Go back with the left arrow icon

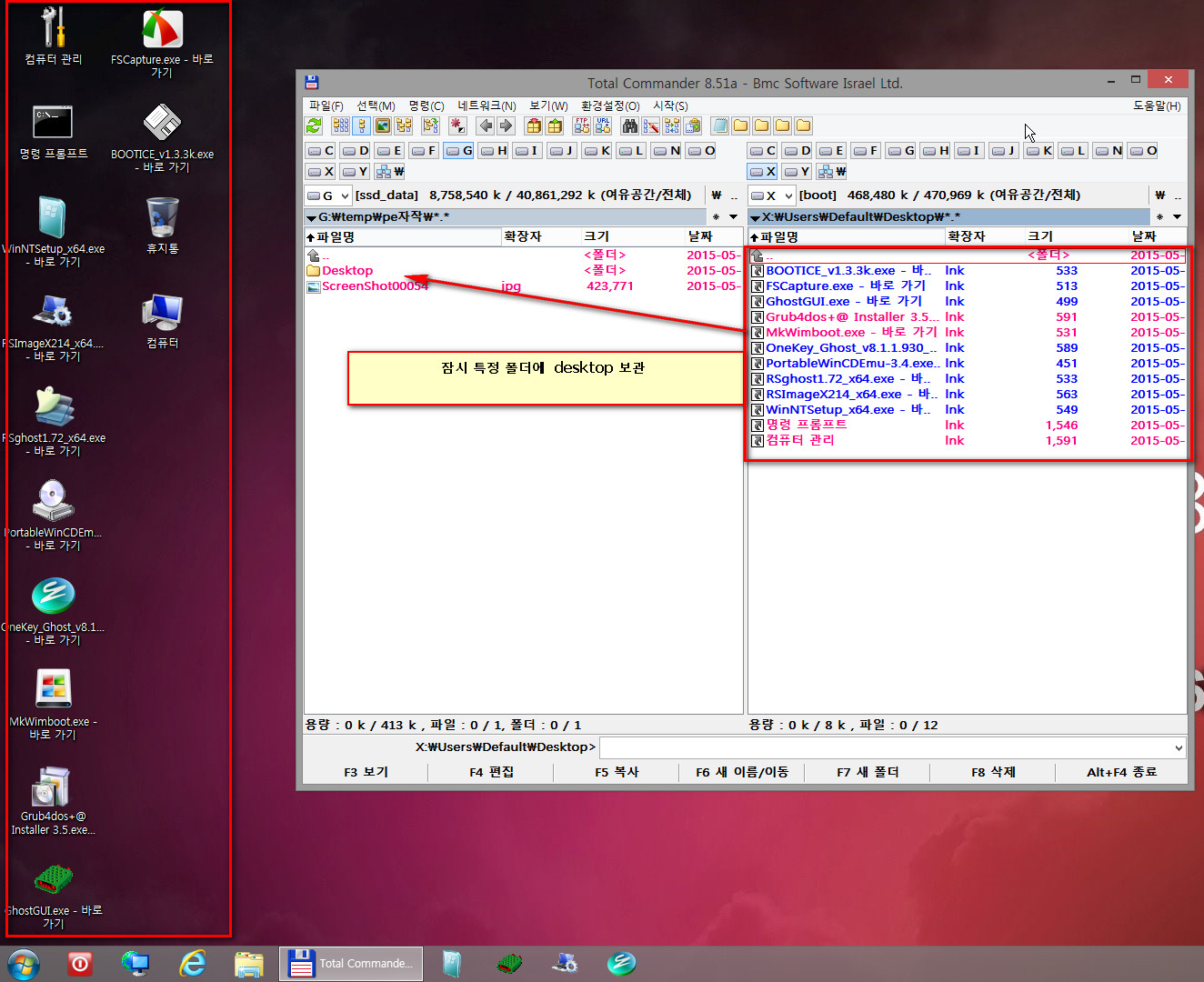coord(486,125)
